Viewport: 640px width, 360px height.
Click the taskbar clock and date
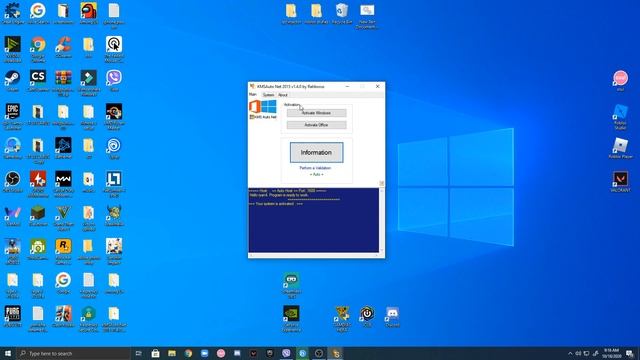(611, 353)
